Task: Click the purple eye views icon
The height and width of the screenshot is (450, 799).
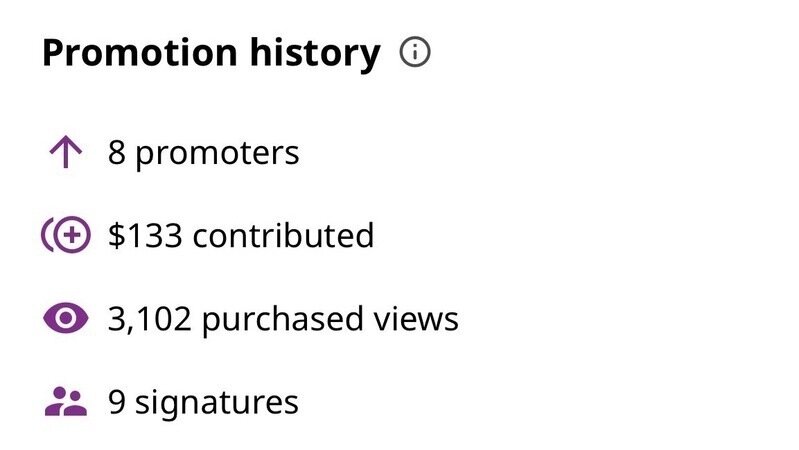Action: coord(66,319)
